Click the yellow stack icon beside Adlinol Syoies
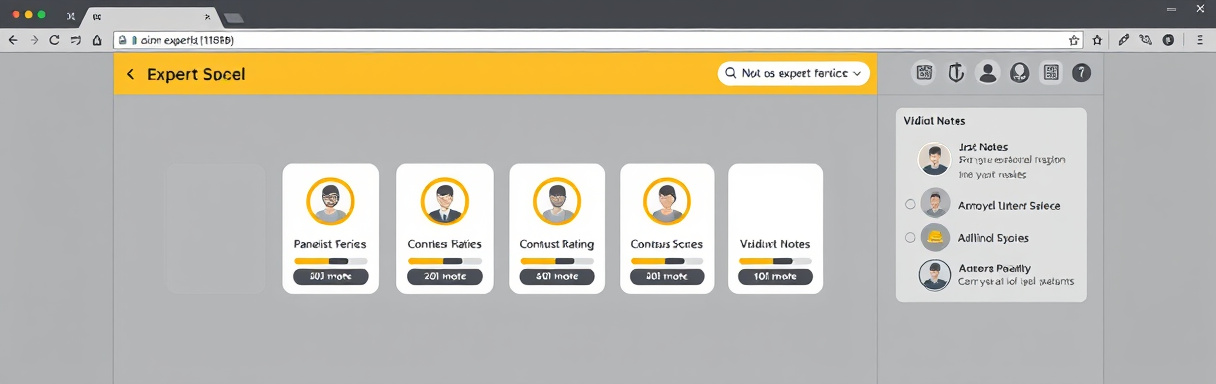Screen dimensions: 1216x384 [935, 238]
